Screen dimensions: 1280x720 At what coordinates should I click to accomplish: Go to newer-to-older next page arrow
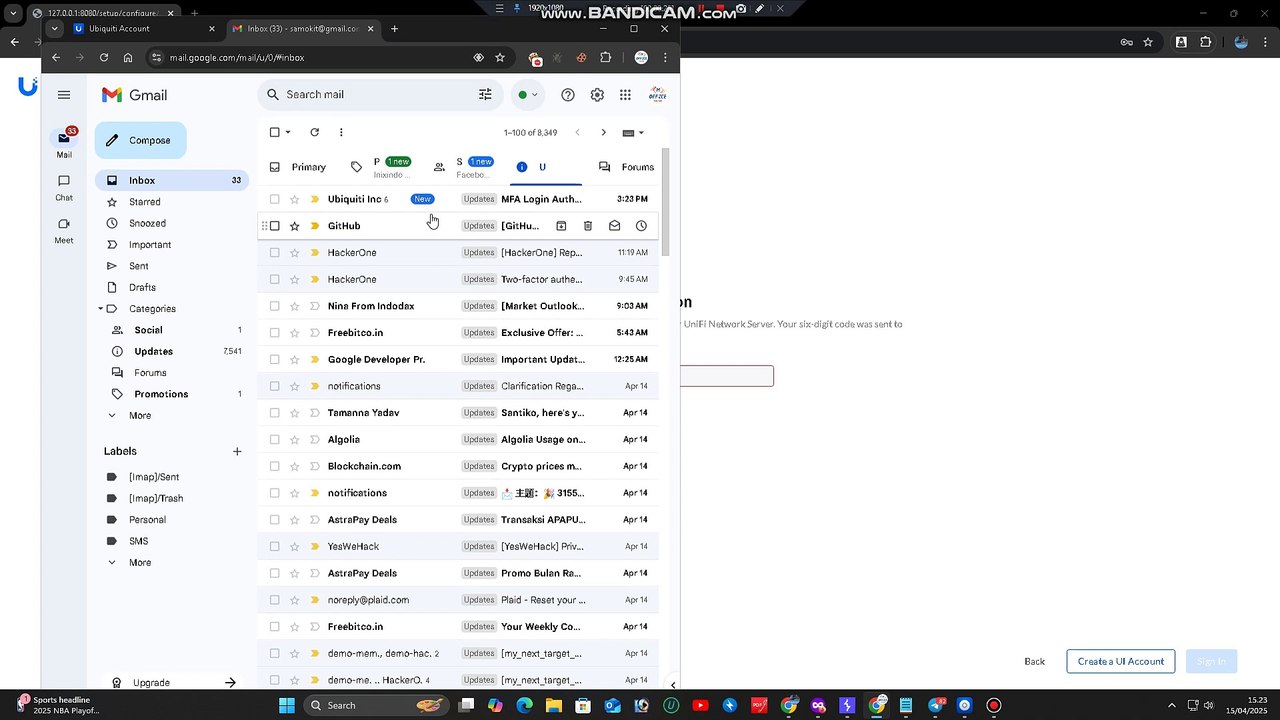pyautogui.click(x=603, y=132)
